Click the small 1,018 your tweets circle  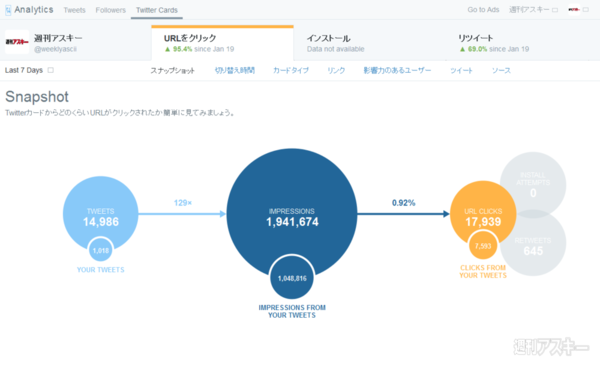(101, 250)
